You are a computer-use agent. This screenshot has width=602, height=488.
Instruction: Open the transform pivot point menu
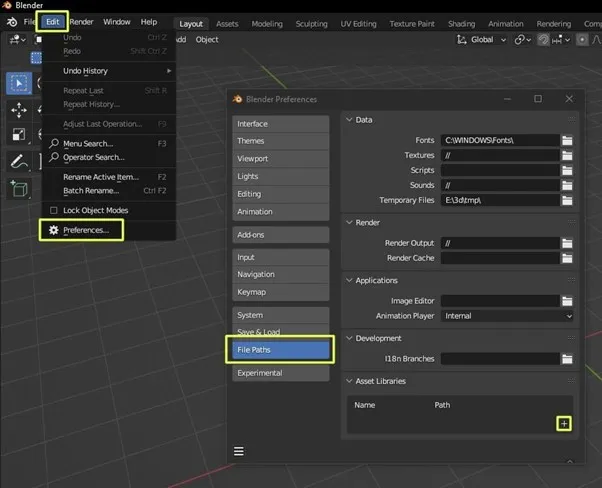(523, 40)
